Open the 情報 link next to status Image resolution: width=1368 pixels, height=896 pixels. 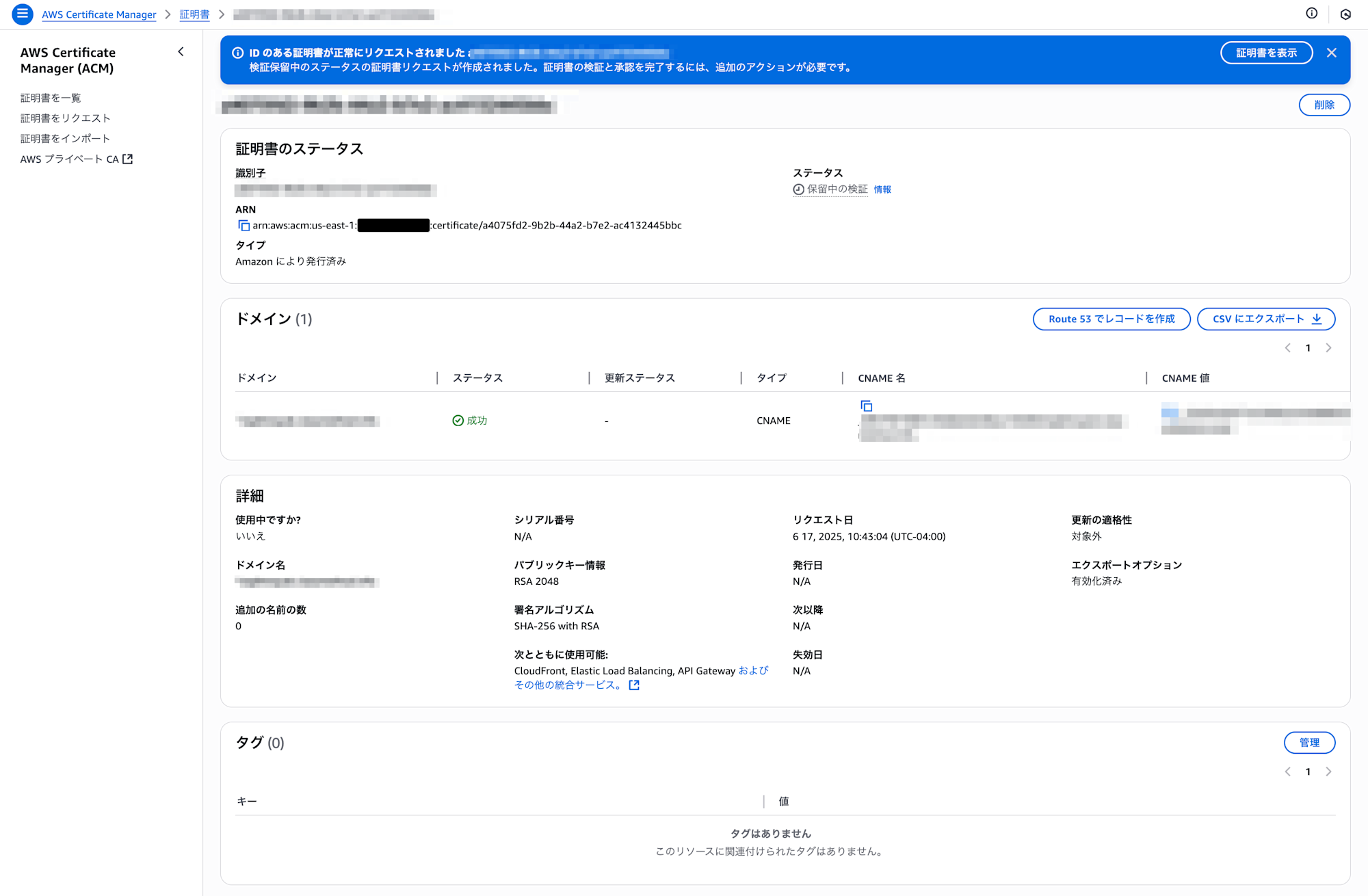[x=882, y=189]
